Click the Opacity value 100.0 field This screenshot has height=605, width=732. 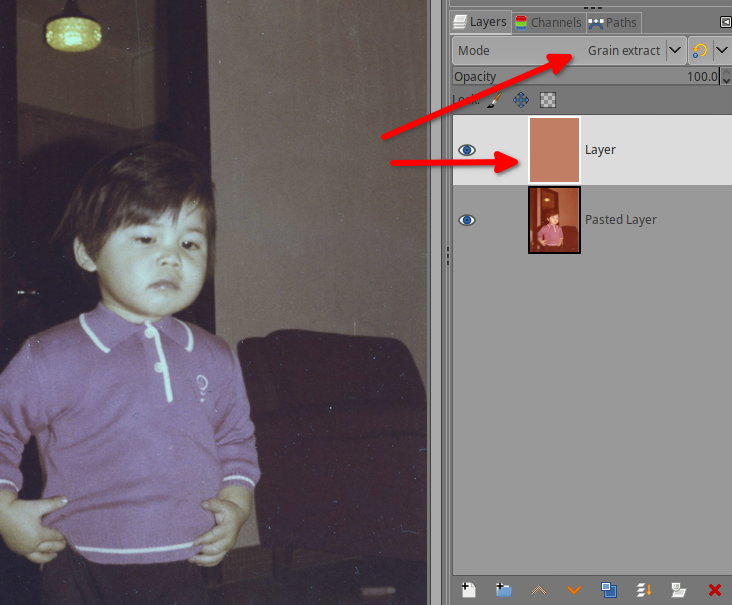[x=702, y=77]
